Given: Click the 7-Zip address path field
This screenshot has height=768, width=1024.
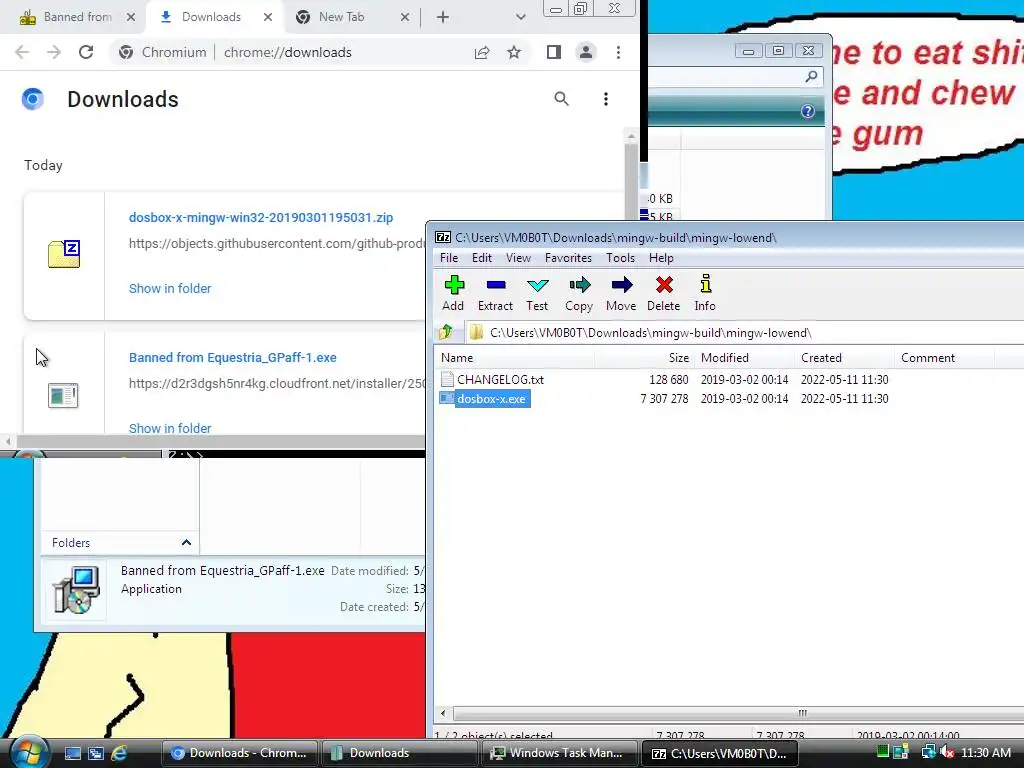Looking at the screenshot, I should pos(744,332).
